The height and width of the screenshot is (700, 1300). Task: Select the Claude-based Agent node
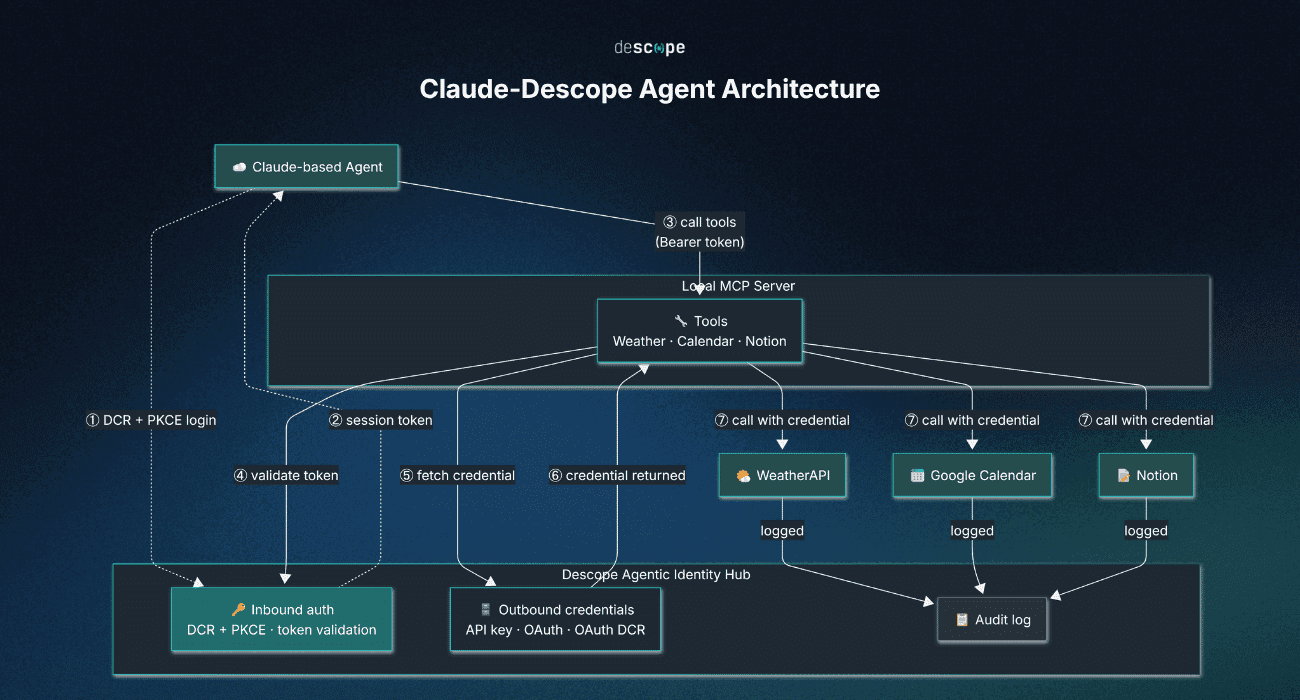(x=307, y=167)
